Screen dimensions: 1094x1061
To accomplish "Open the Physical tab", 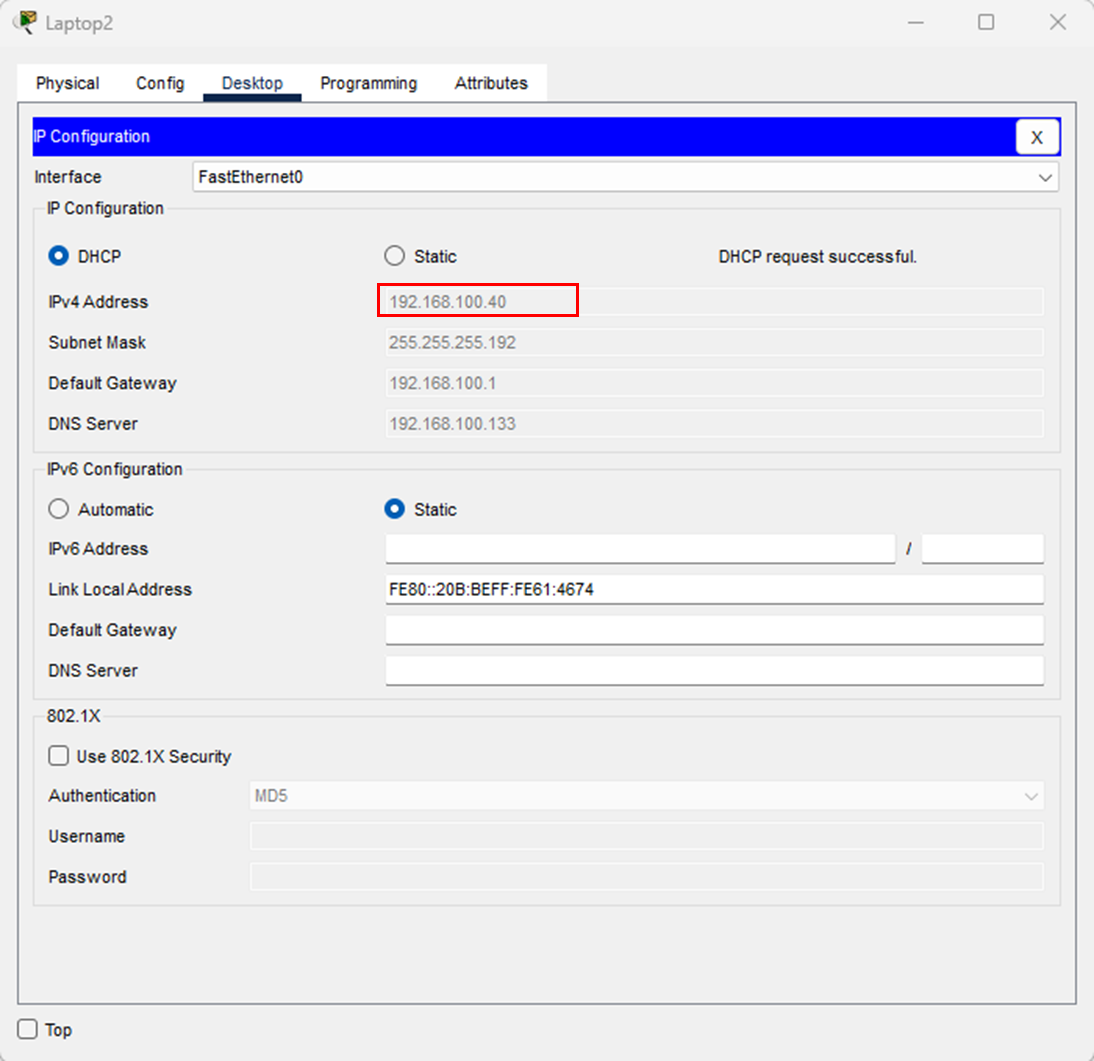I will [68, 83].
